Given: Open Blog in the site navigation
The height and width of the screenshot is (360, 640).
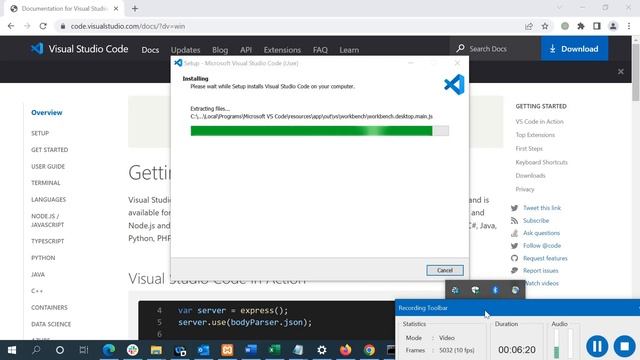Looking at the screenshot, I should coord(220,50).
